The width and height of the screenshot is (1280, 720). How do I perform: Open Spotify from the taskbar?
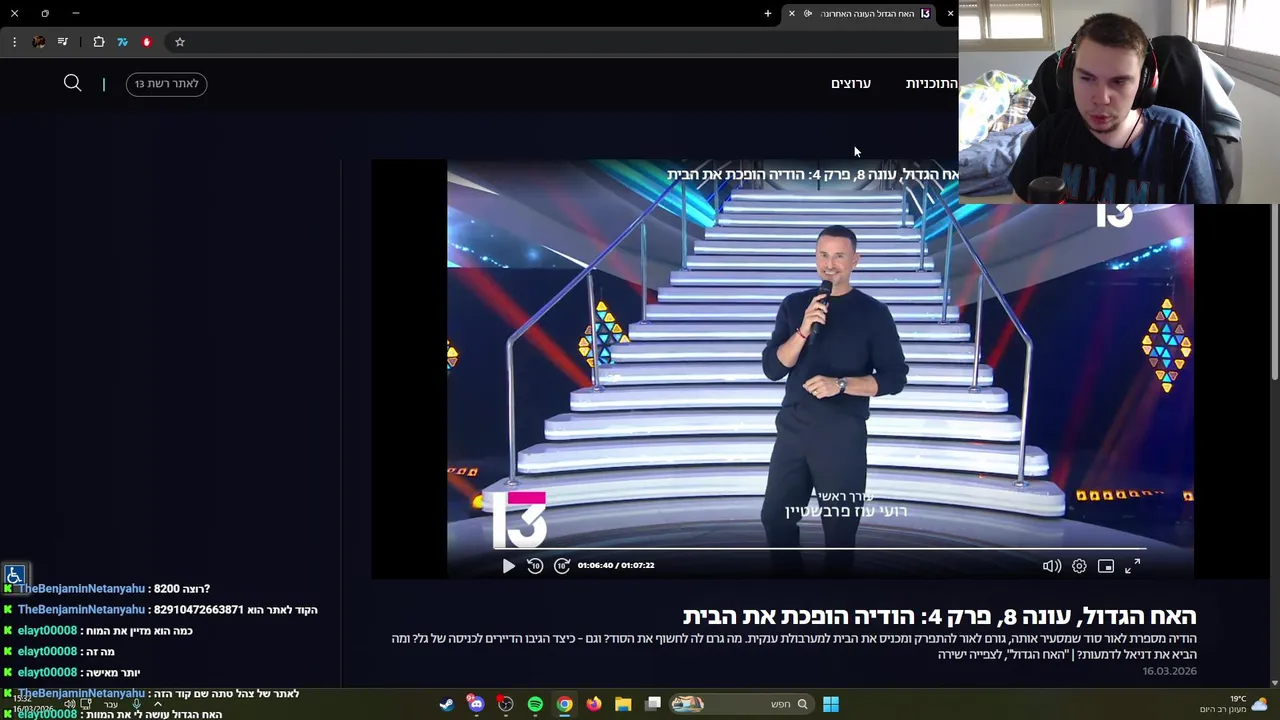pyautogui.click(x=535, y=704)
